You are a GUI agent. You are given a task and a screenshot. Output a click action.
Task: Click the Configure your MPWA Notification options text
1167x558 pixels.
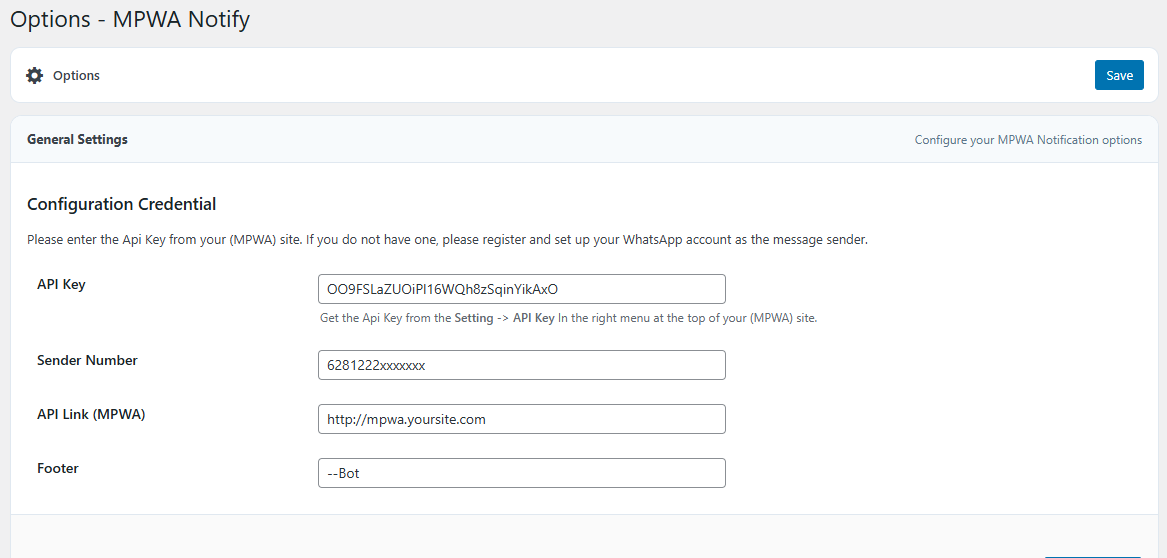pos(1027,140)
